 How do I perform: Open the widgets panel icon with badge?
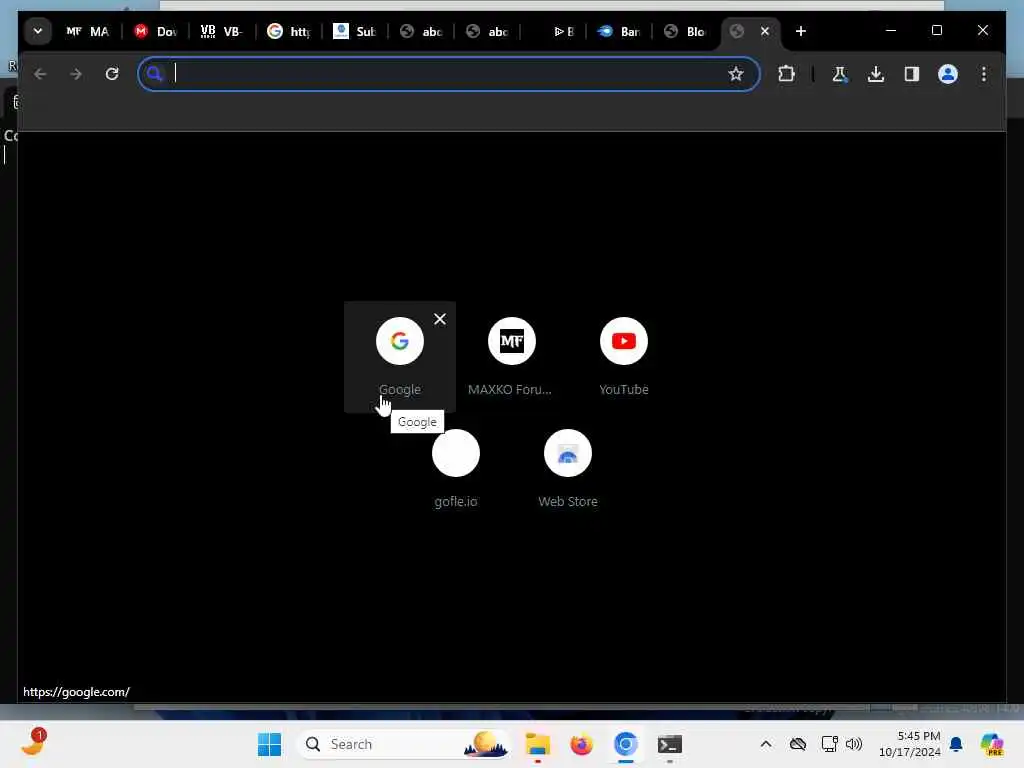[34, 743]
